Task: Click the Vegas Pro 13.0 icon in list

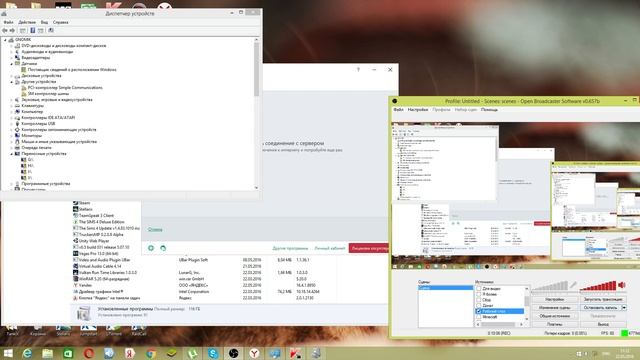Action: pyautogui.click(x=76, y=253)
